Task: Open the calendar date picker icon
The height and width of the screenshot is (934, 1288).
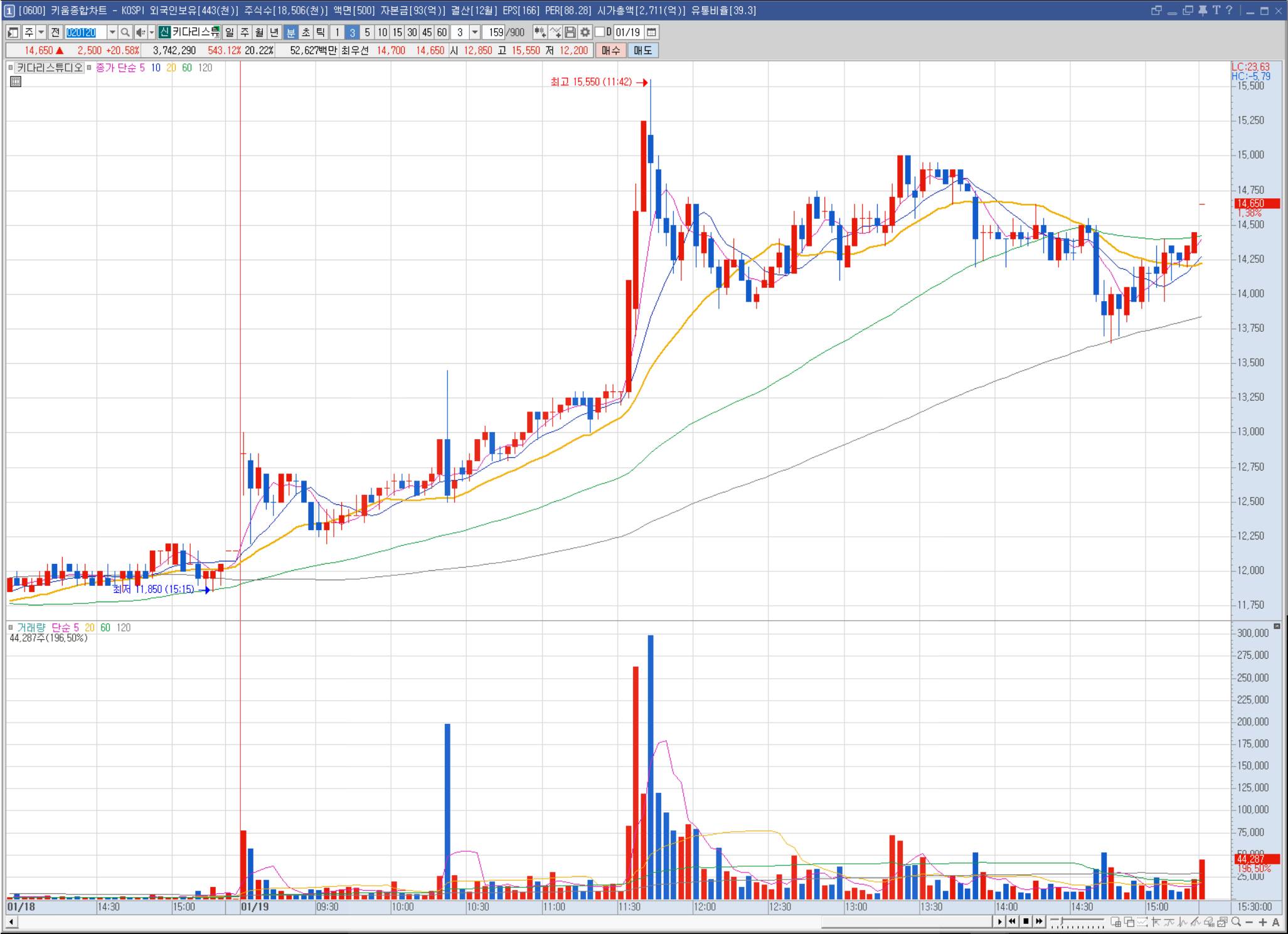Action: pyautogui.click(x=651, y=32)
